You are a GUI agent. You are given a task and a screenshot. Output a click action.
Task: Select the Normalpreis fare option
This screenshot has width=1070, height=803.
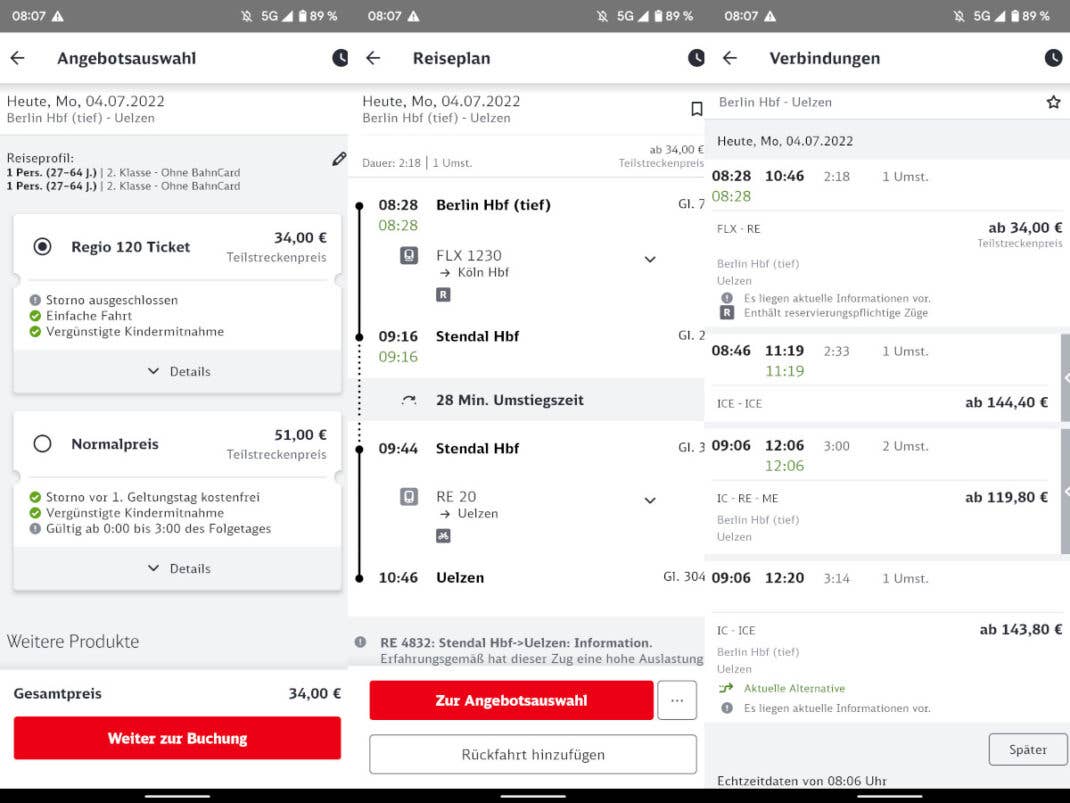[x=42, y=443]
